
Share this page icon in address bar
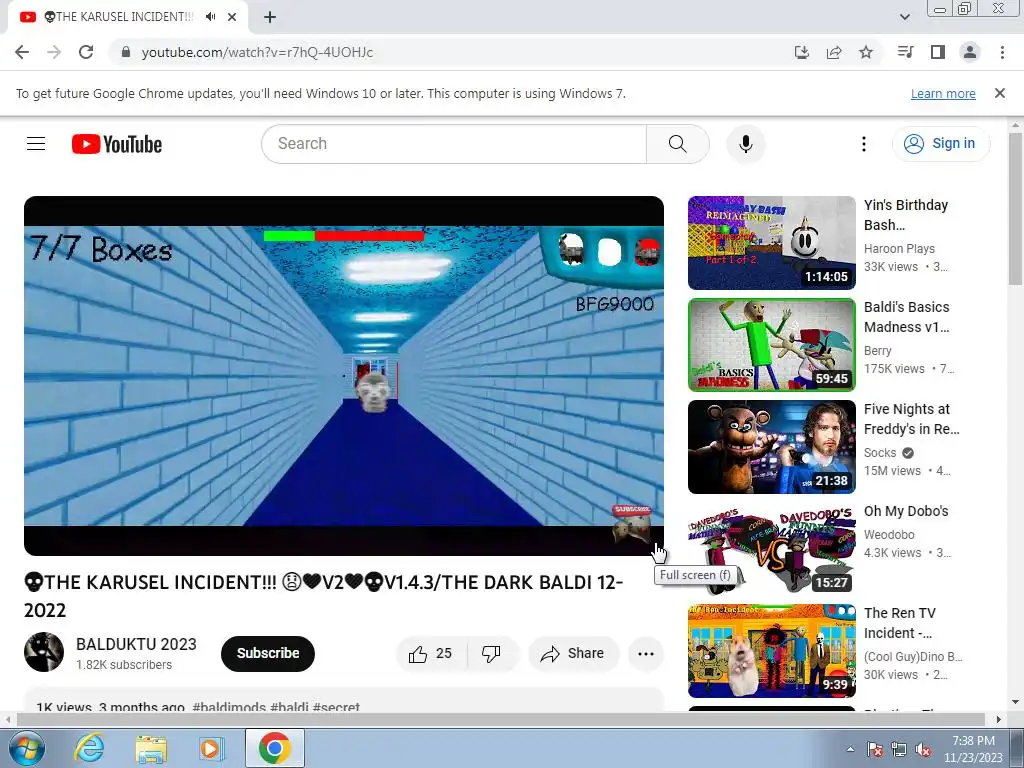click(834, 52)
